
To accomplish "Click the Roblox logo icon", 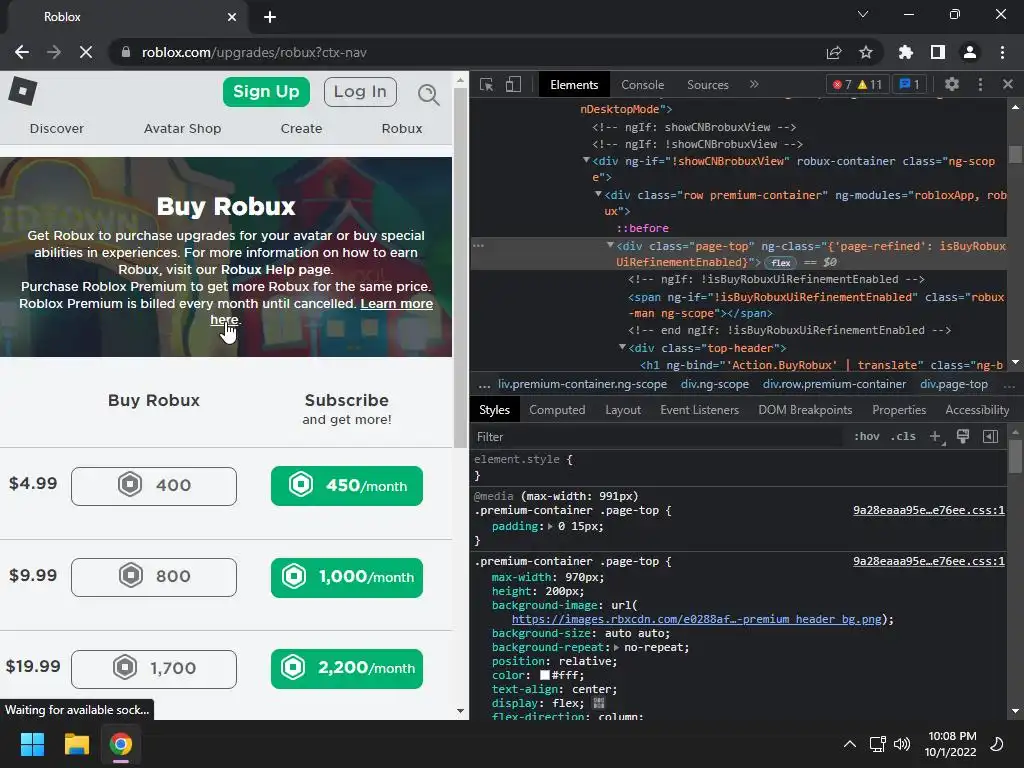I will (23, 91).
